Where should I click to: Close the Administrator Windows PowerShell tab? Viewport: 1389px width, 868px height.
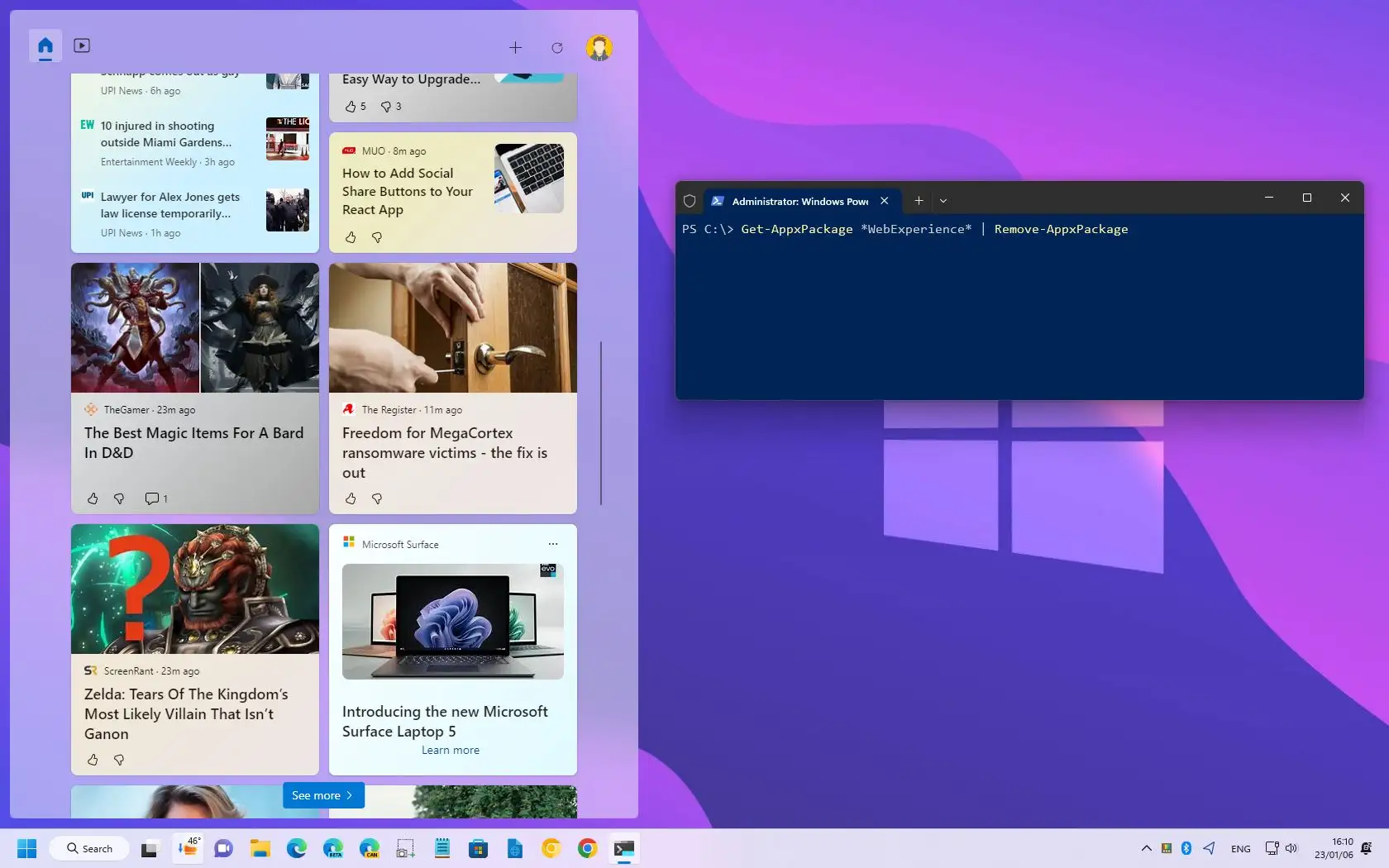[x=885, y=201]
